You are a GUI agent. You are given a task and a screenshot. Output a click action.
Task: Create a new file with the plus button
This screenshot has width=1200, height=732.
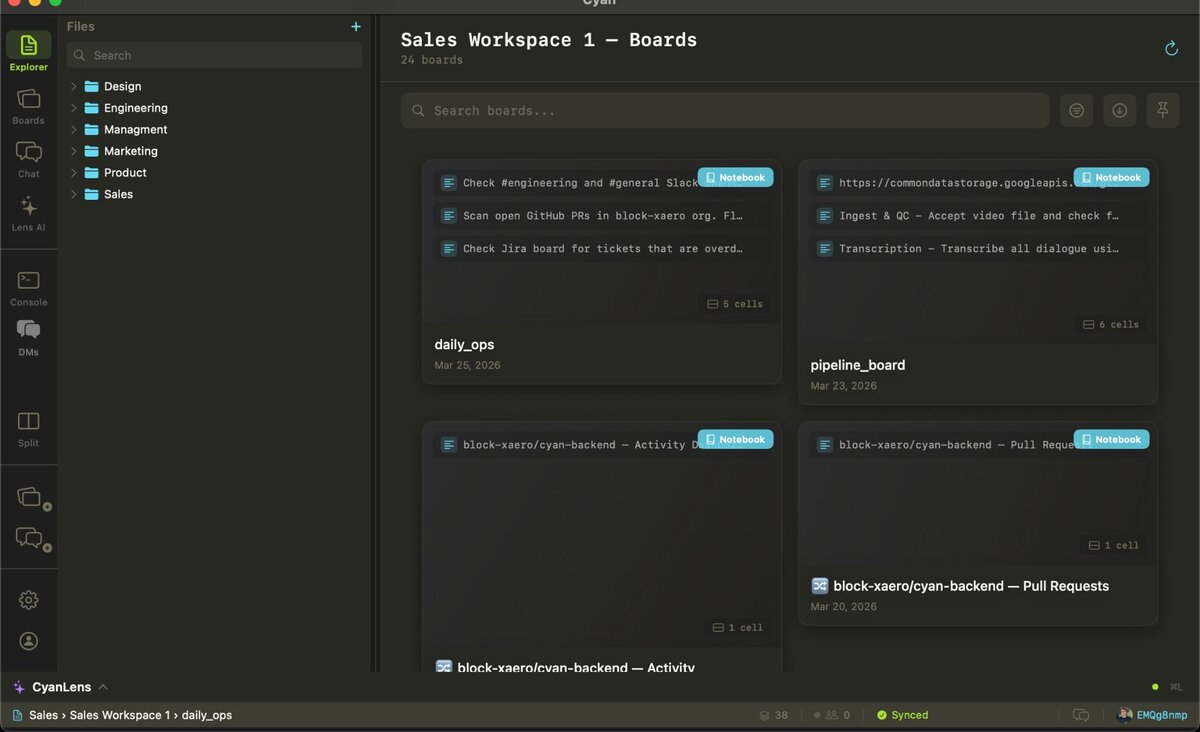coord(355,26)
